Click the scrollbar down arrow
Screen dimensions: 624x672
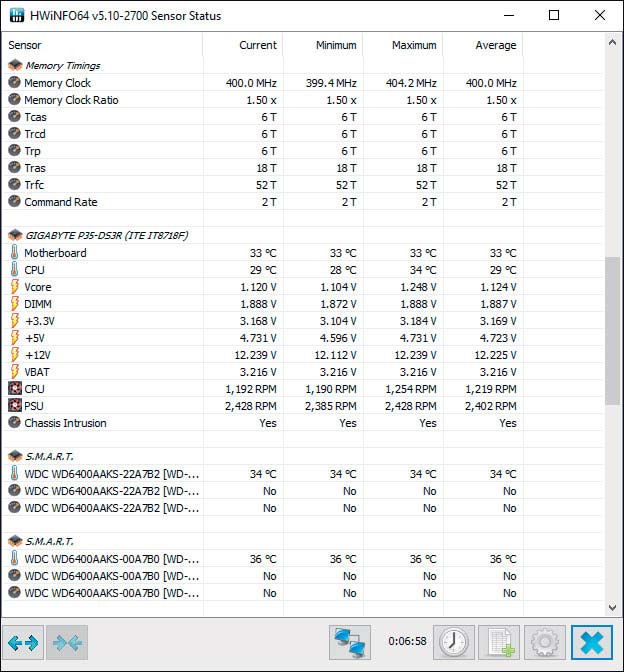pyautogui.click(x=612, y=608)
